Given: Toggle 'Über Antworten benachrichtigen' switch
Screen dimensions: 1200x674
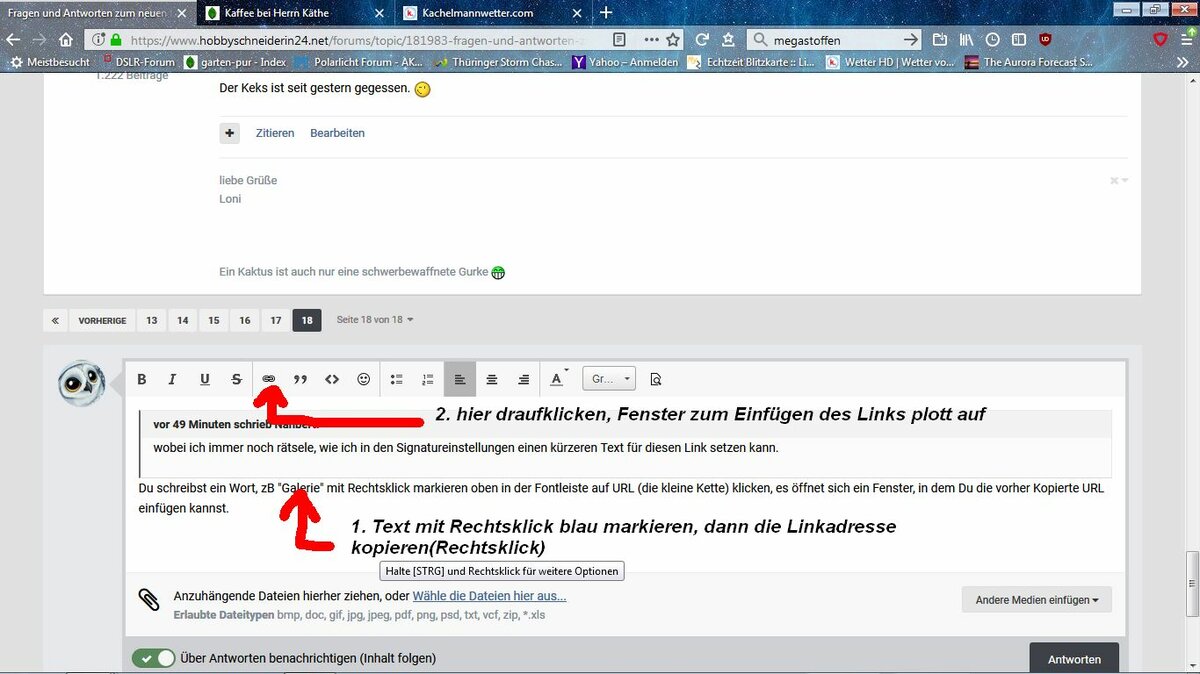Looking at the screenshot, I should pos(154,659).
